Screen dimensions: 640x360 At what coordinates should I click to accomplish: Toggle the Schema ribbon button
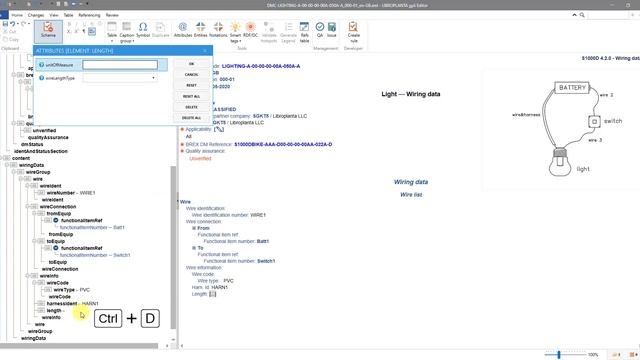(48, 31)
